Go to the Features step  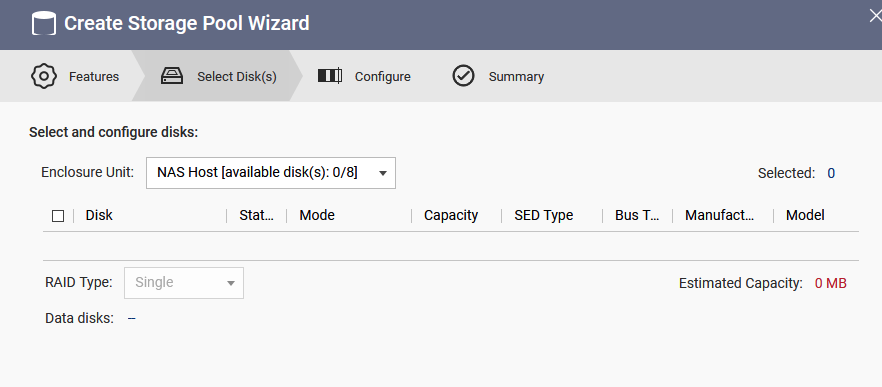94,76
